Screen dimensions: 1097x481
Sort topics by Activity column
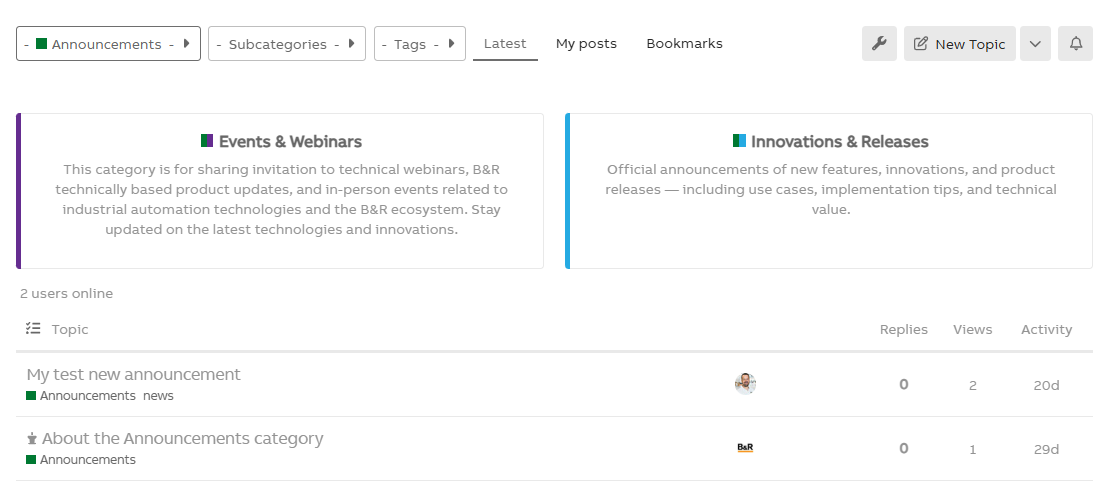1046,329
